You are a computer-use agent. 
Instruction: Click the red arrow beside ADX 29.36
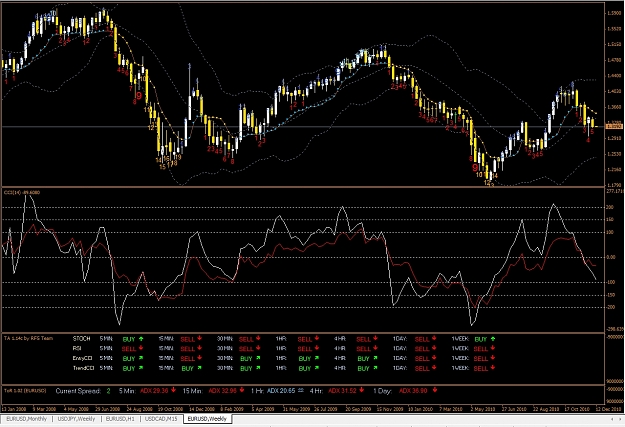[173, 390]
